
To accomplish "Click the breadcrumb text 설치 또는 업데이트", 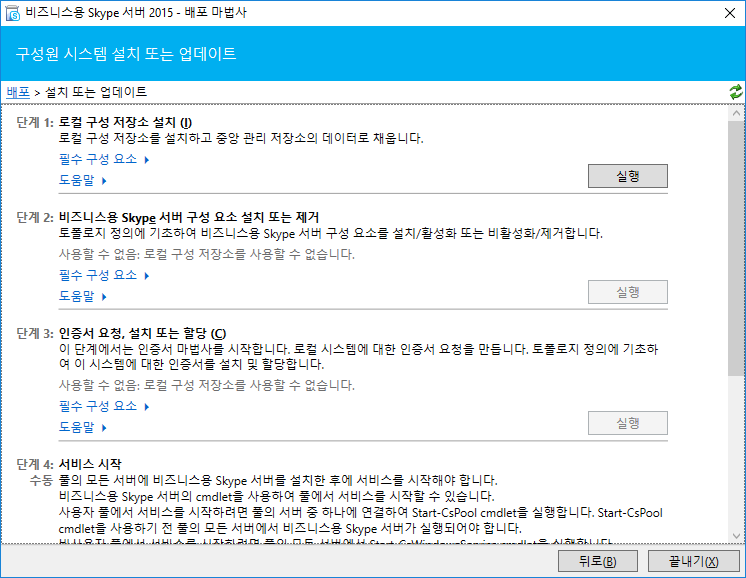I will point(96,92).
